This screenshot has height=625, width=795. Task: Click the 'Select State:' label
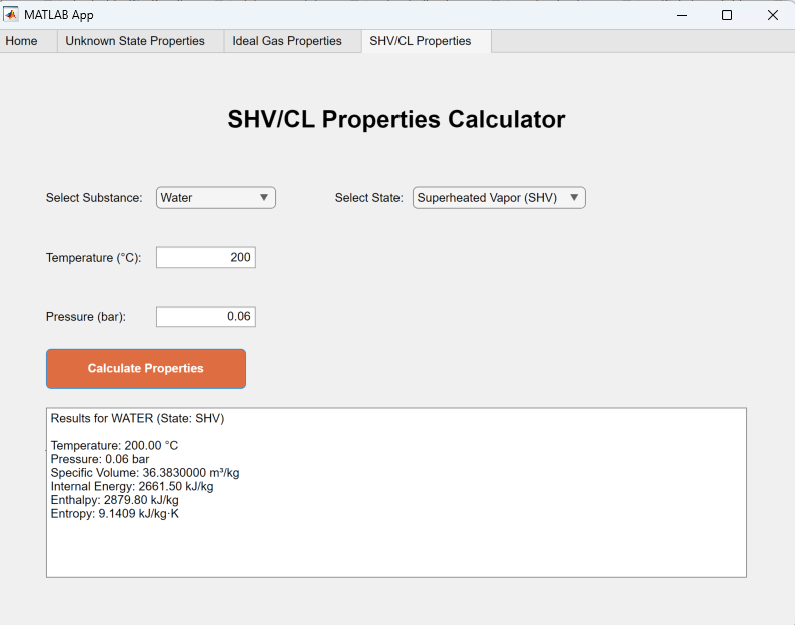[x=369, y=198]
